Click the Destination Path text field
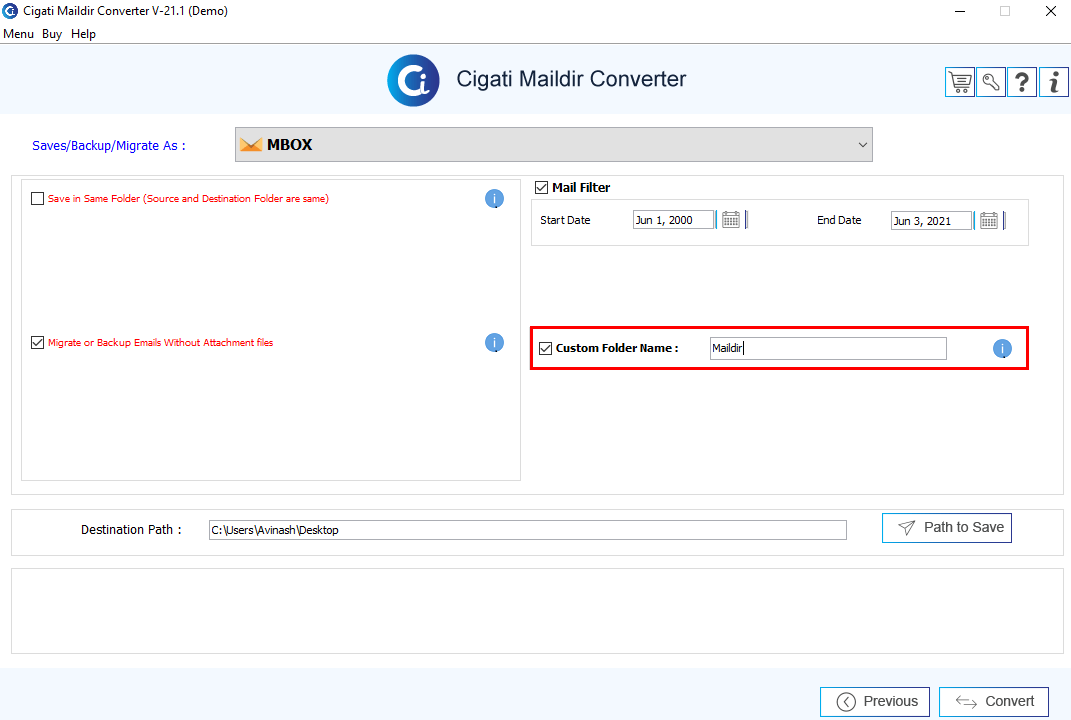This screenshot has height=720, width=1071. (x=527, y=530)
